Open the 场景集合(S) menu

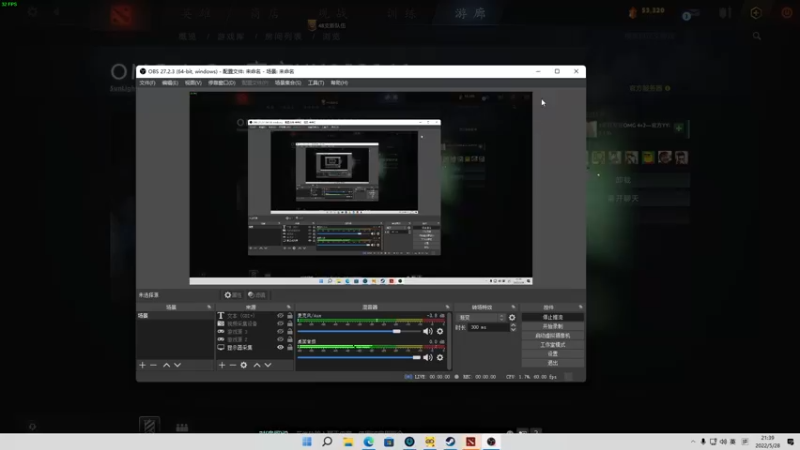point(288,83)
